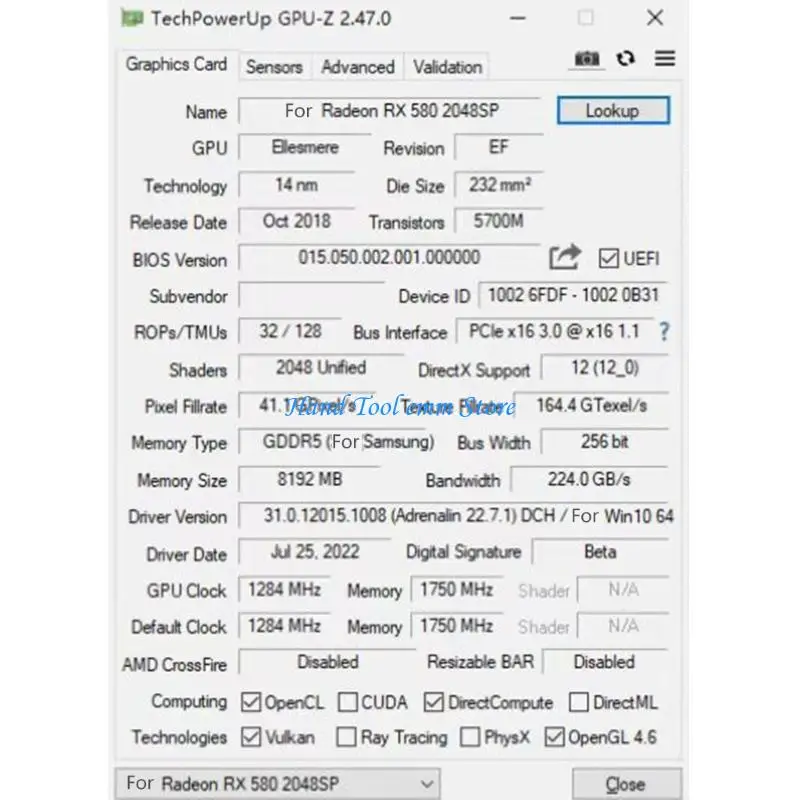Toggle the Vulkan checkbox
Image resolution: width=800 pixels, height=800 pixels.
point(251,737)
